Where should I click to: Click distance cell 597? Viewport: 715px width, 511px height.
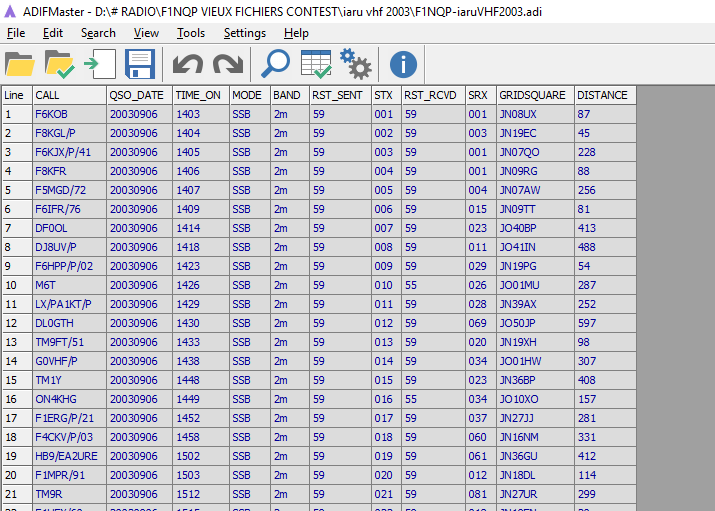coord(605,323)
